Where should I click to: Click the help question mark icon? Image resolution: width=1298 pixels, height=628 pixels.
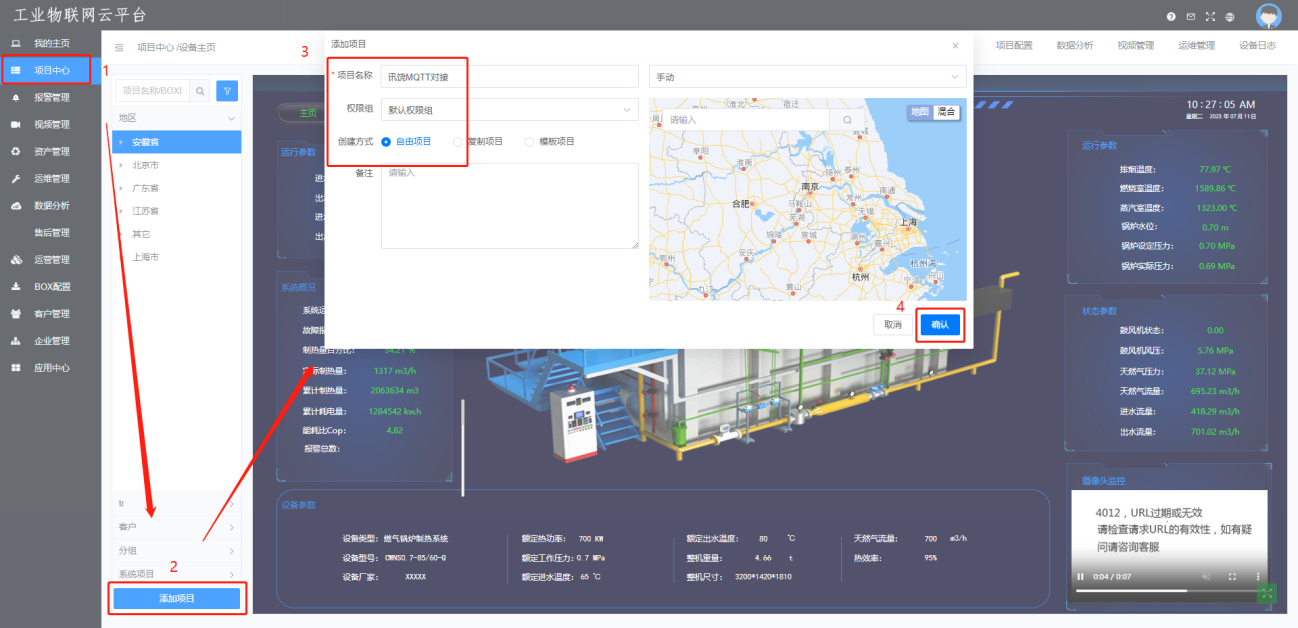point(1171,17)
